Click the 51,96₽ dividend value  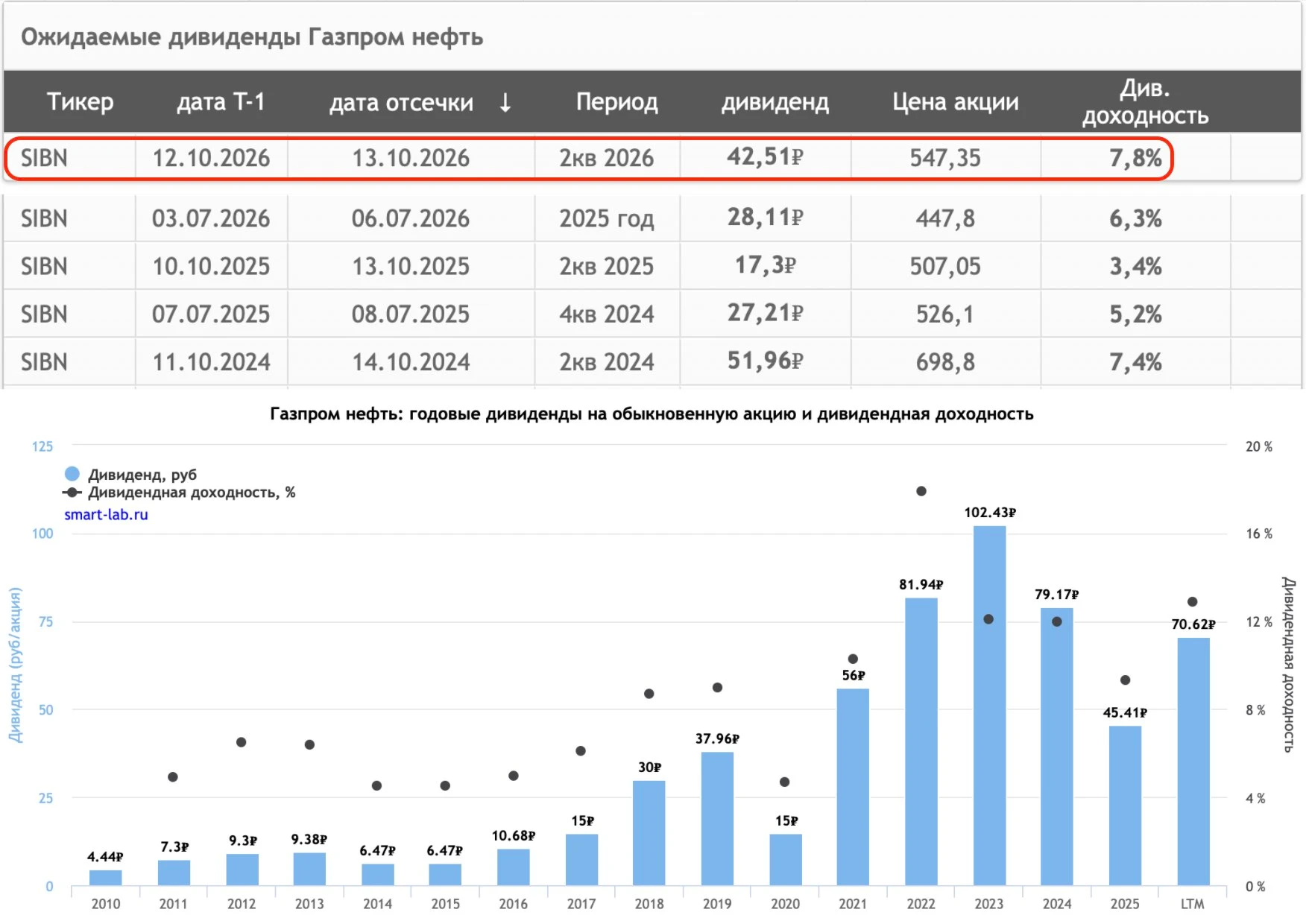coord(766,361)
